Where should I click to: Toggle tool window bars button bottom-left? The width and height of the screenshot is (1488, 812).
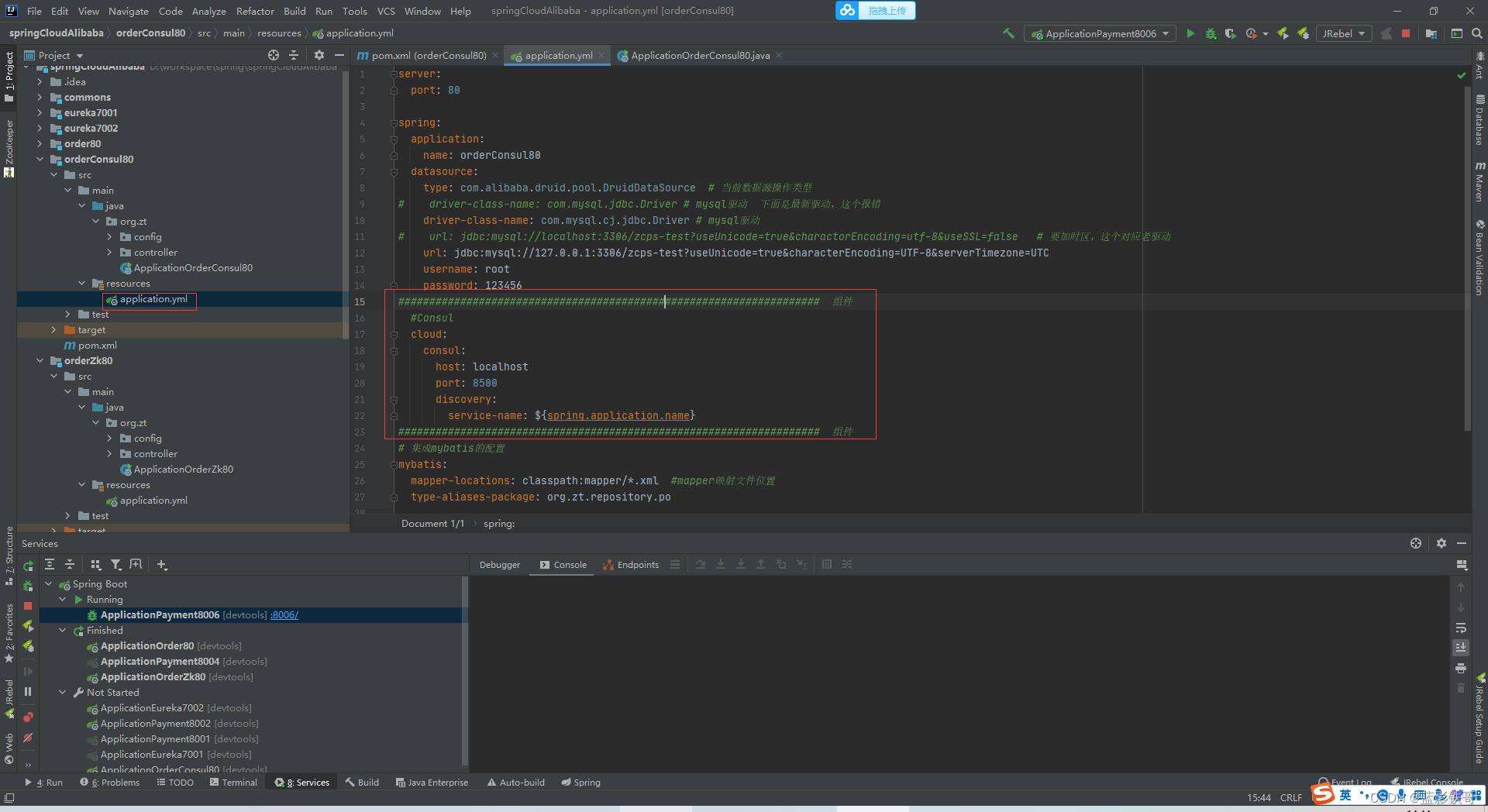coord(9,797)
